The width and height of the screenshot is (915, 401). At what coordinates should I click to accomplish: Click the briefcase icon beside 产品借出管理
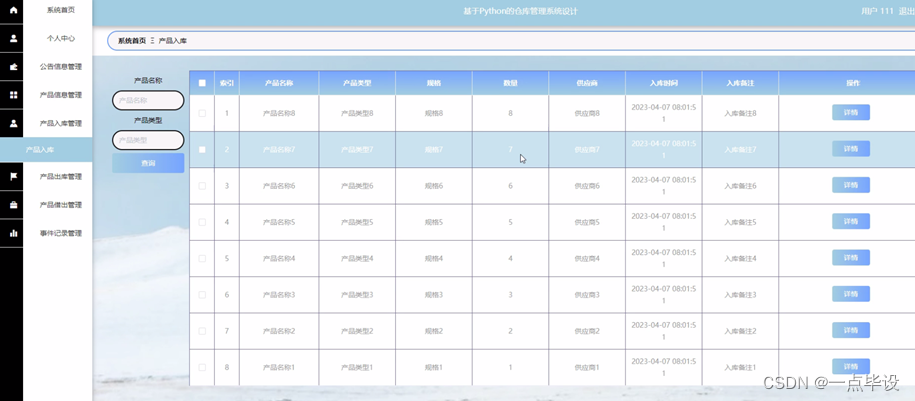pyautogui.click(x=14, y=205)
